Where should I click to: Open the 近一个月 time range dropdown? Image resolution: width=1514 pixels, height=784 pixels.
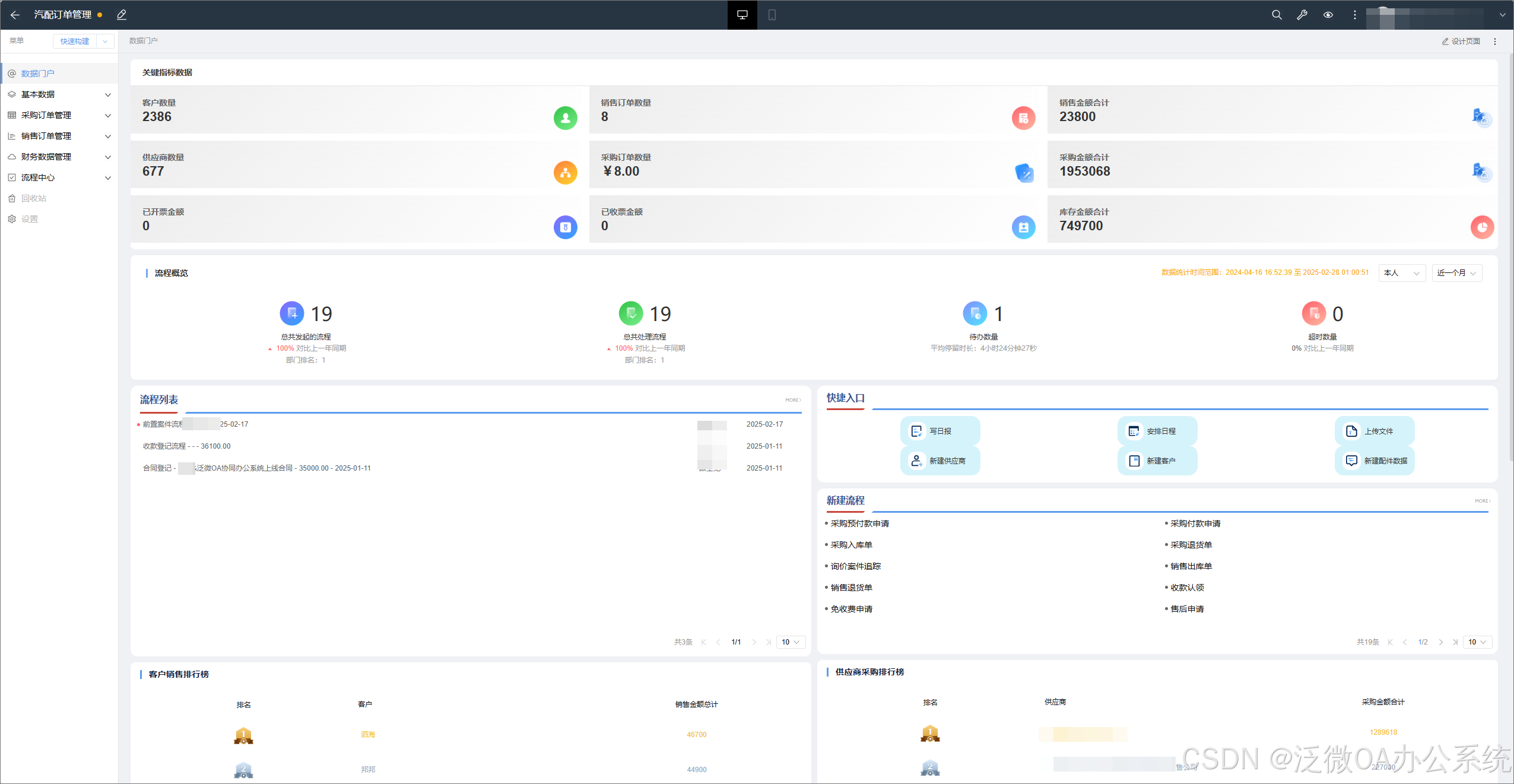click(1456, 273)
